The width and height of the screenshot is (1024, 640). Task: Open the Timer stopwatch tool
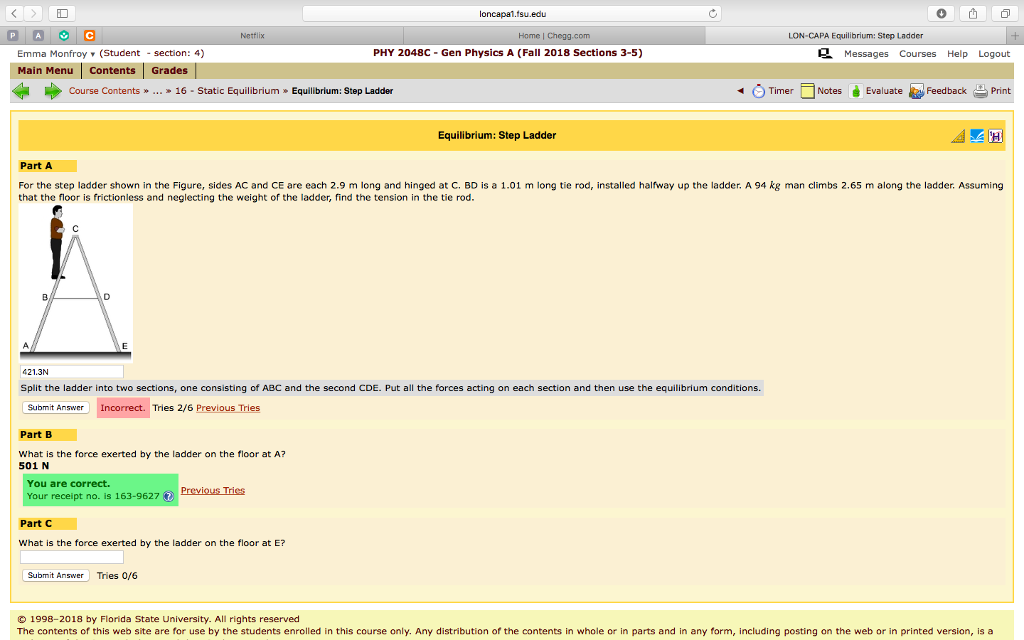[x=773, y=91]
